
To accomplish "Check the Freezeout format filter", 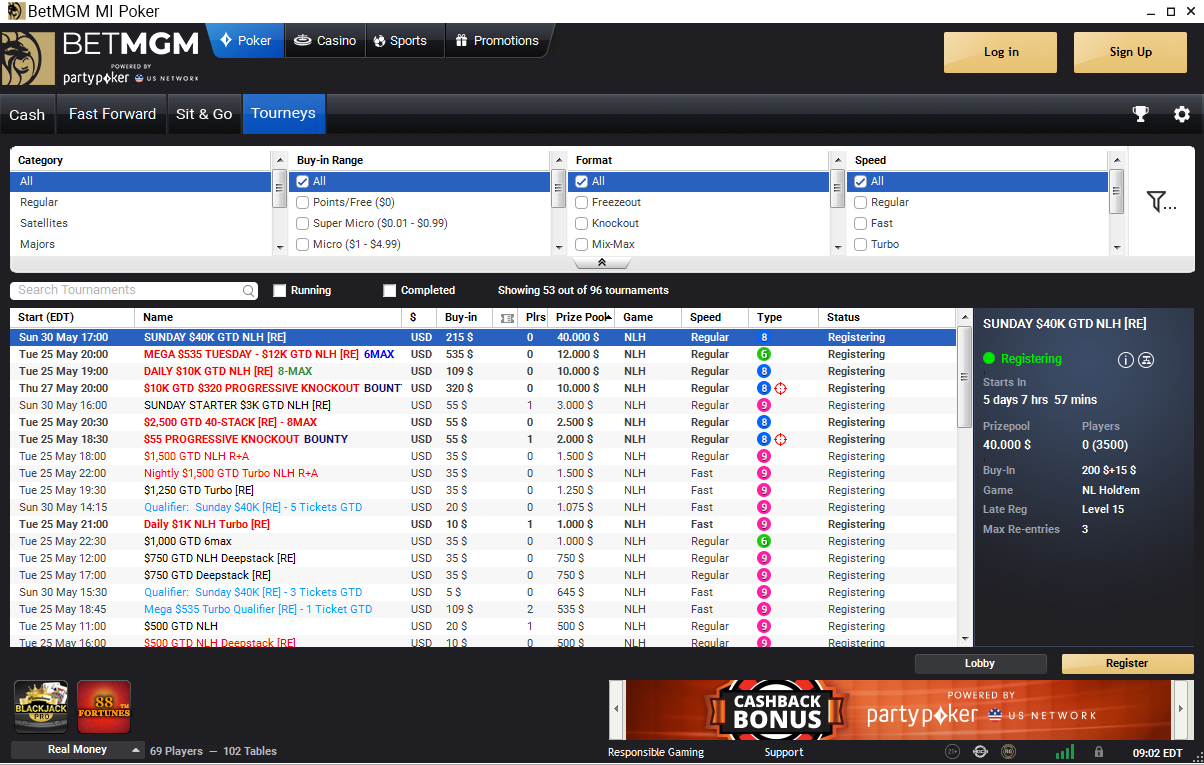I will (x=582, y=203).
